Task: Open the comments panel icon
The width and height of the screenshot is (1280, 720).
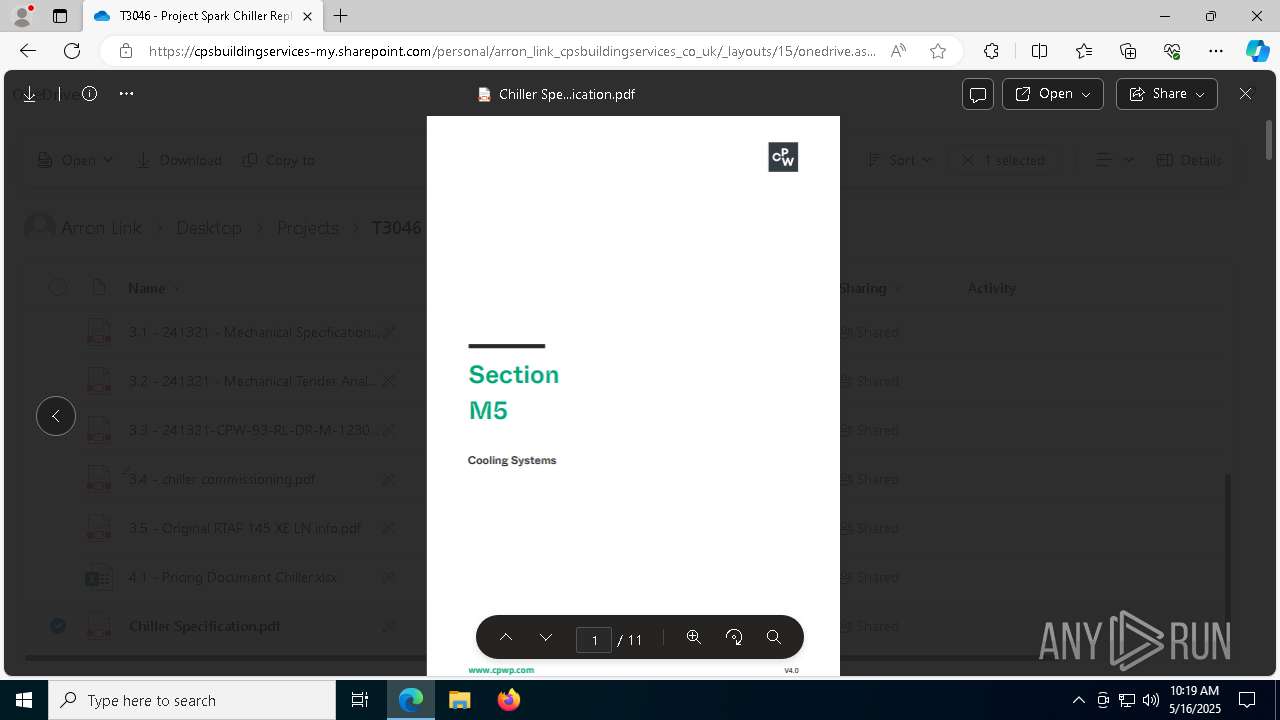Action: pos(978,94)
